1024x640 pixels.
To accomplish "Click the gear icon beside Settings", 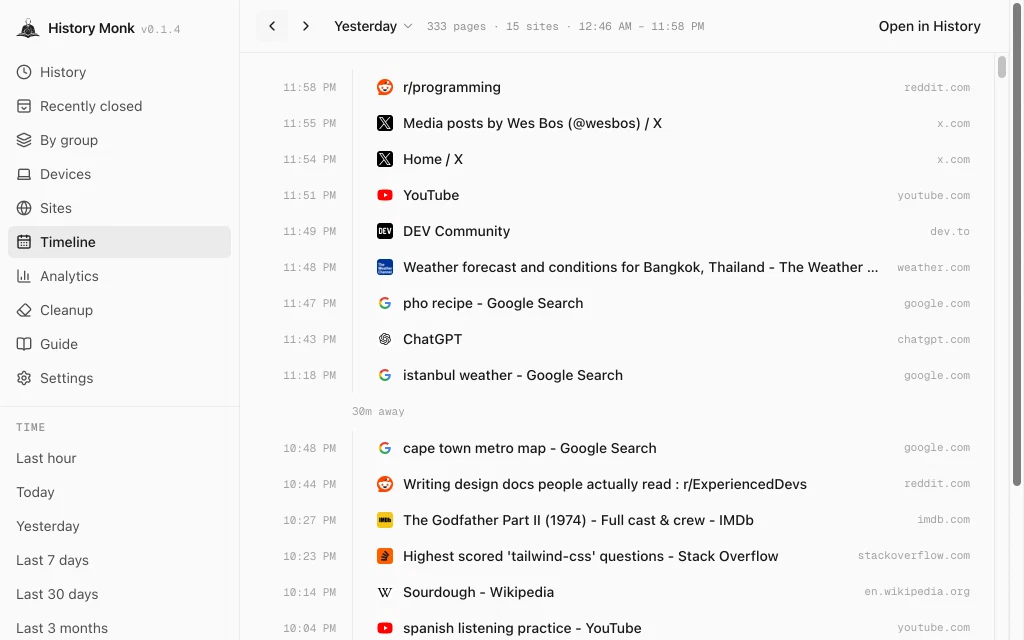I will (x=24, y=377).
